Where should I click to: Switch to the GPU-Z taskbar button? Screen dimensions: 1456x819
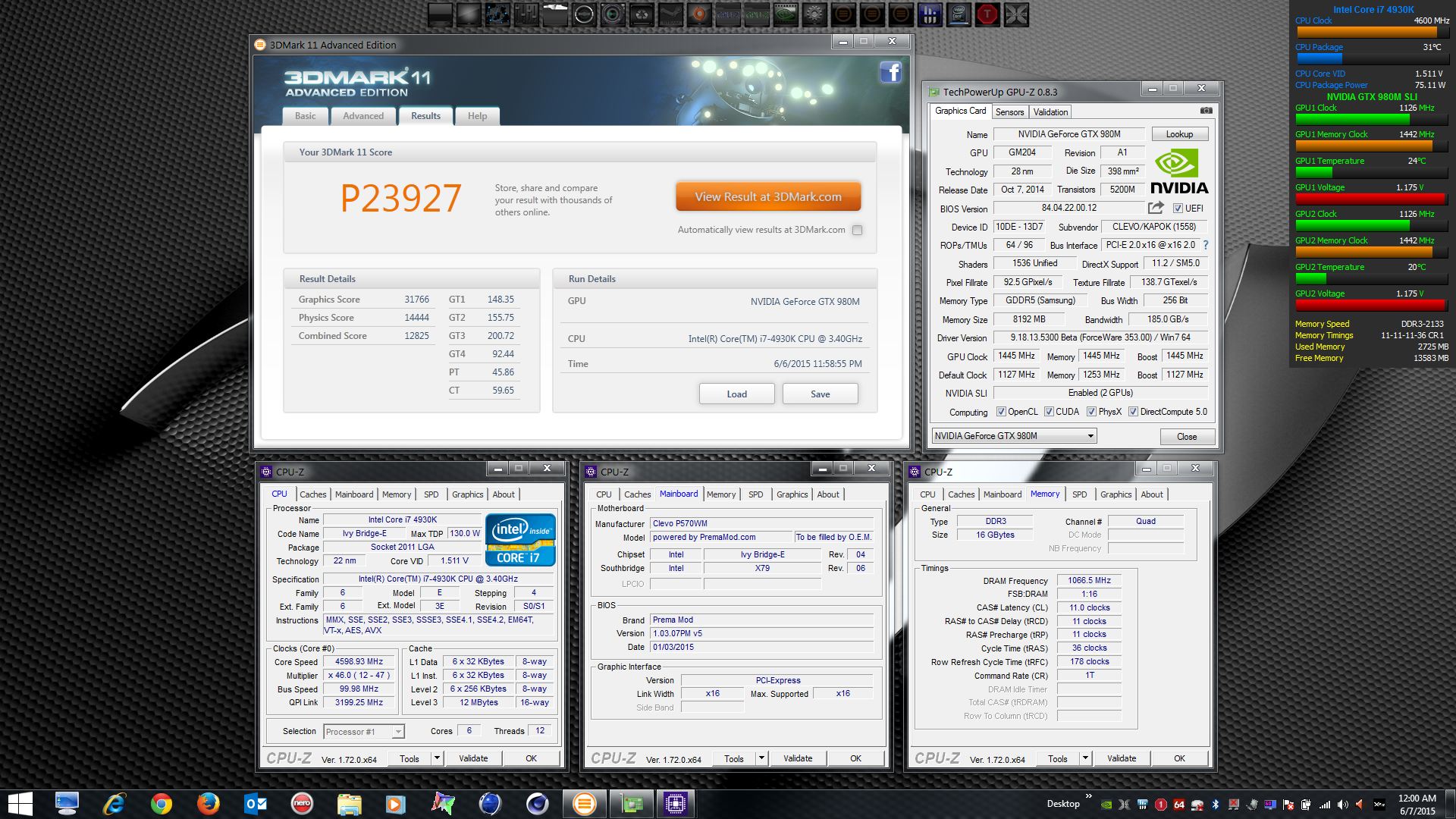[x=632, y=804]
